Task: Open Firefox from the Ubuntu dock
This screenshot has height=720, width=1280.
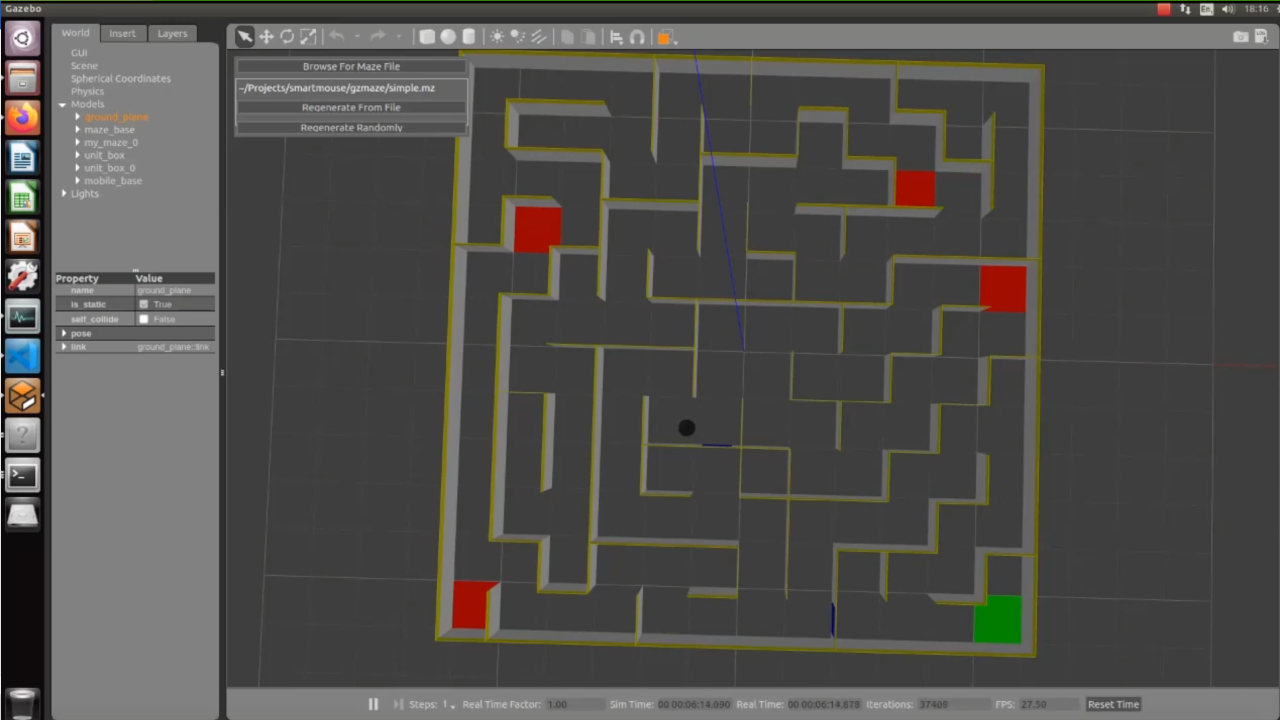Action: click(22, 117)
